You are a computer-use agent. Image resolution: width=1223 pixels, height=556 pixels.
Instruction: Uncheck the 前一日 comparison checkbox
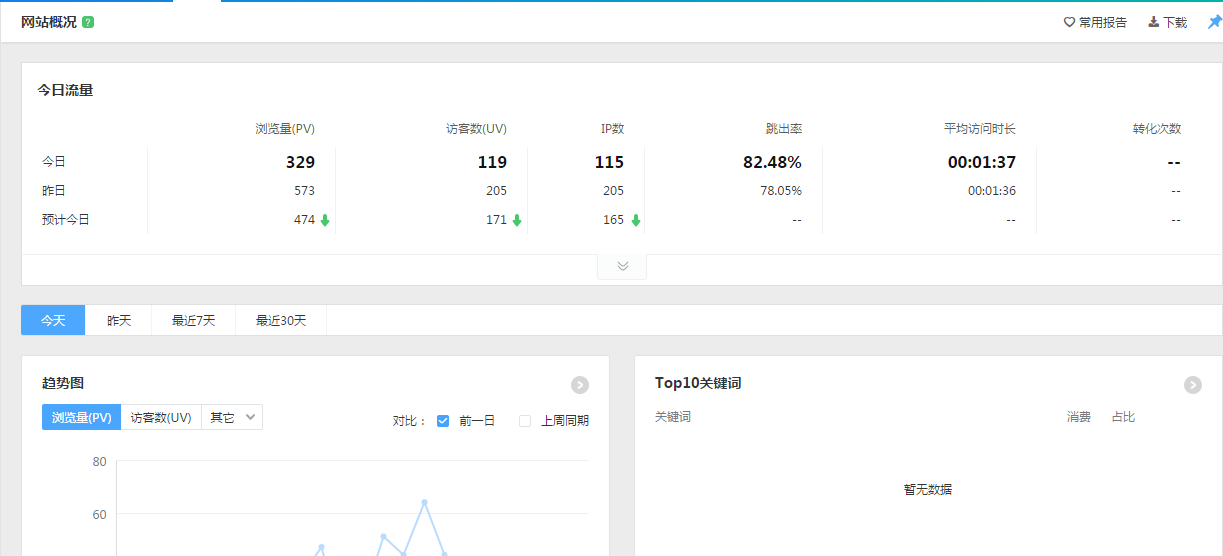443,421
